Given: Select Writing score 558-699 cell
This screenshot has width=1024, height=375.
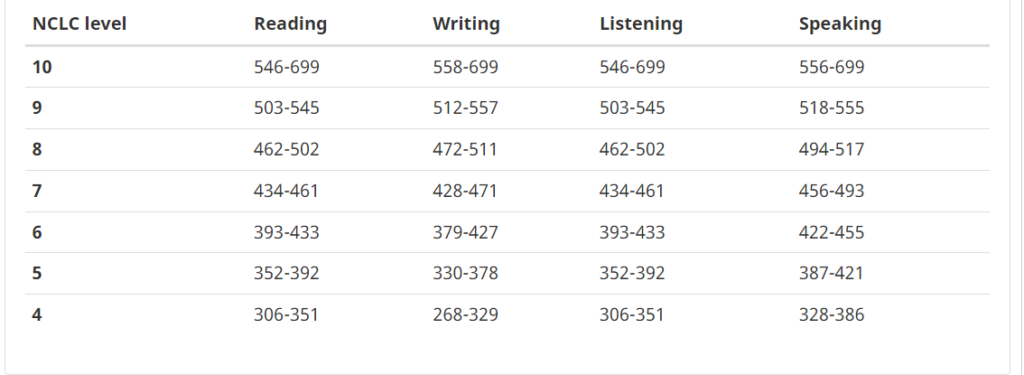Looking at the screenshot, I should [465, 67].
